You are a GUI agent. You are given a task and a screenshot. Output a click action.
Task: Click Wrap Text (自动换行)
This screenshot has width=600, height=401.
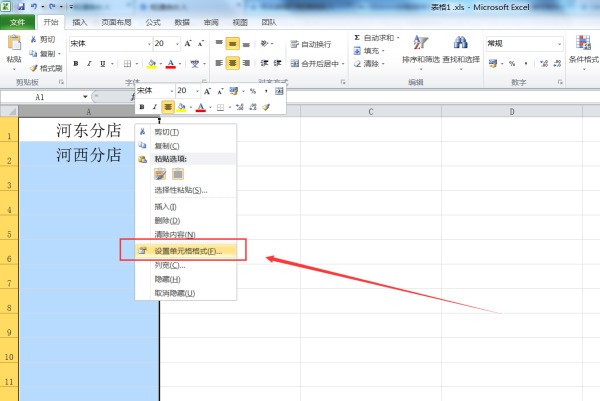[x=311, y=44]
